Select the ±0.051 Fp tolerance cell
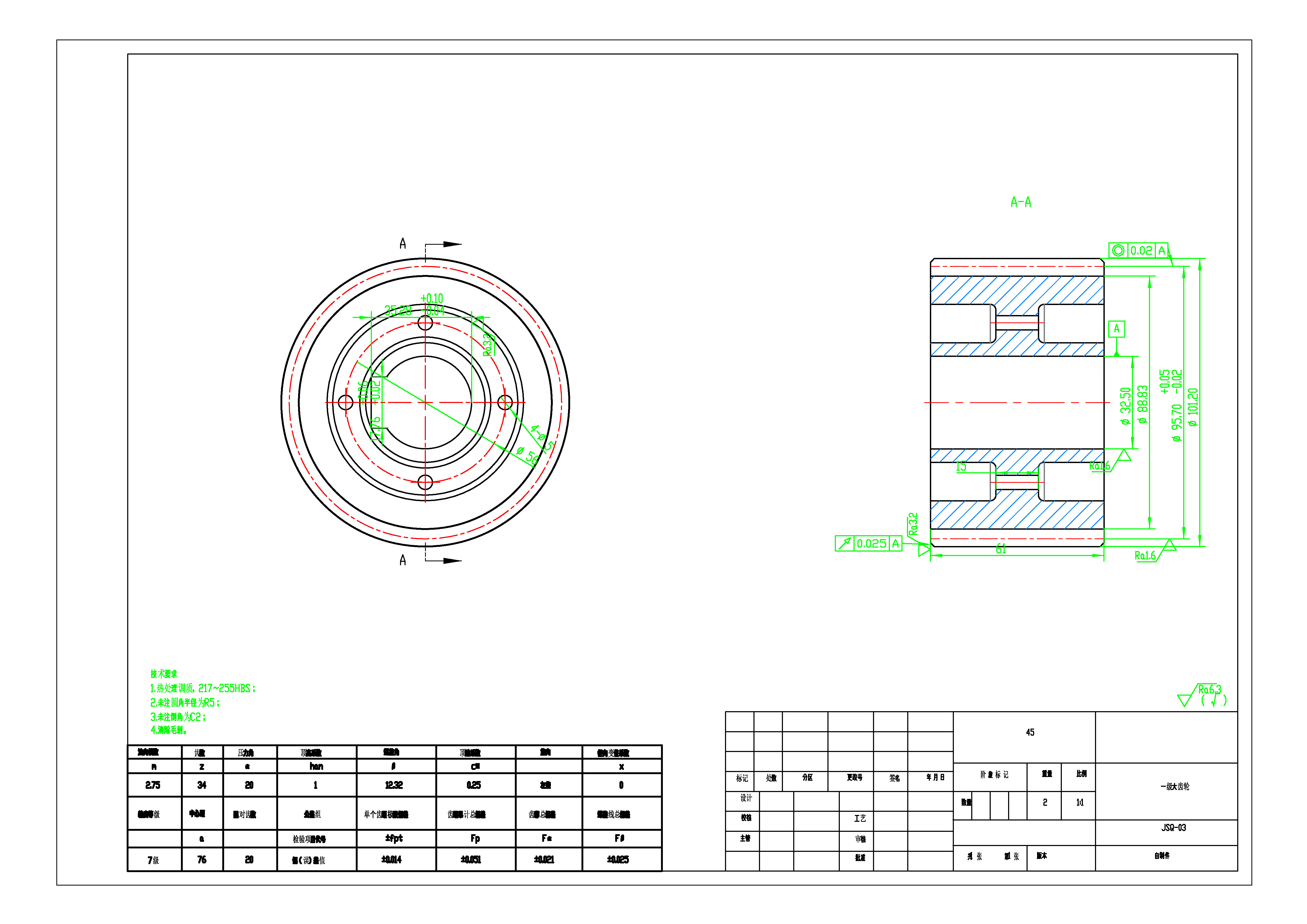The image size is (1307, 924). point(471,860)
